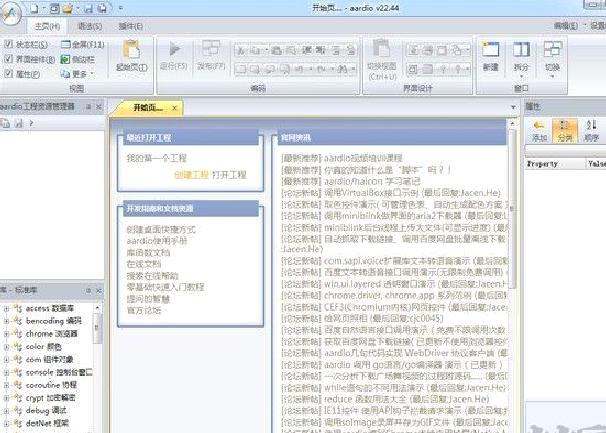Click the library tree scroll up arrow
Viewport: 606px width, 433px height.
(x=97, y=308)
